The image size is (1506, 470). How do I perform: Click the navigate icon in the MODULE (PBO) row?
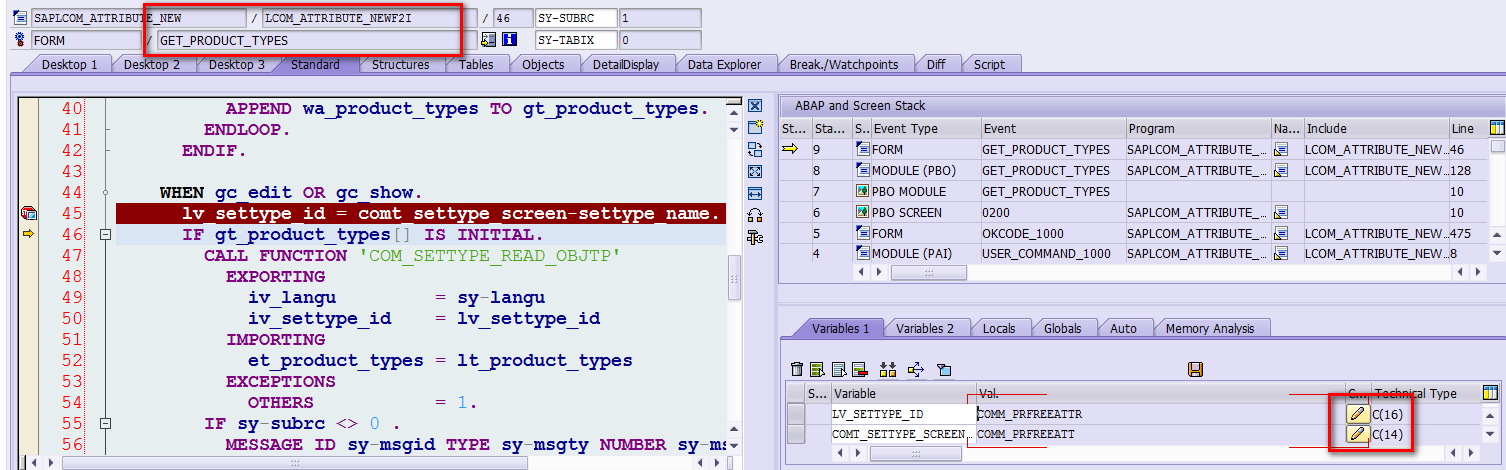click(x=1281, y=171)
